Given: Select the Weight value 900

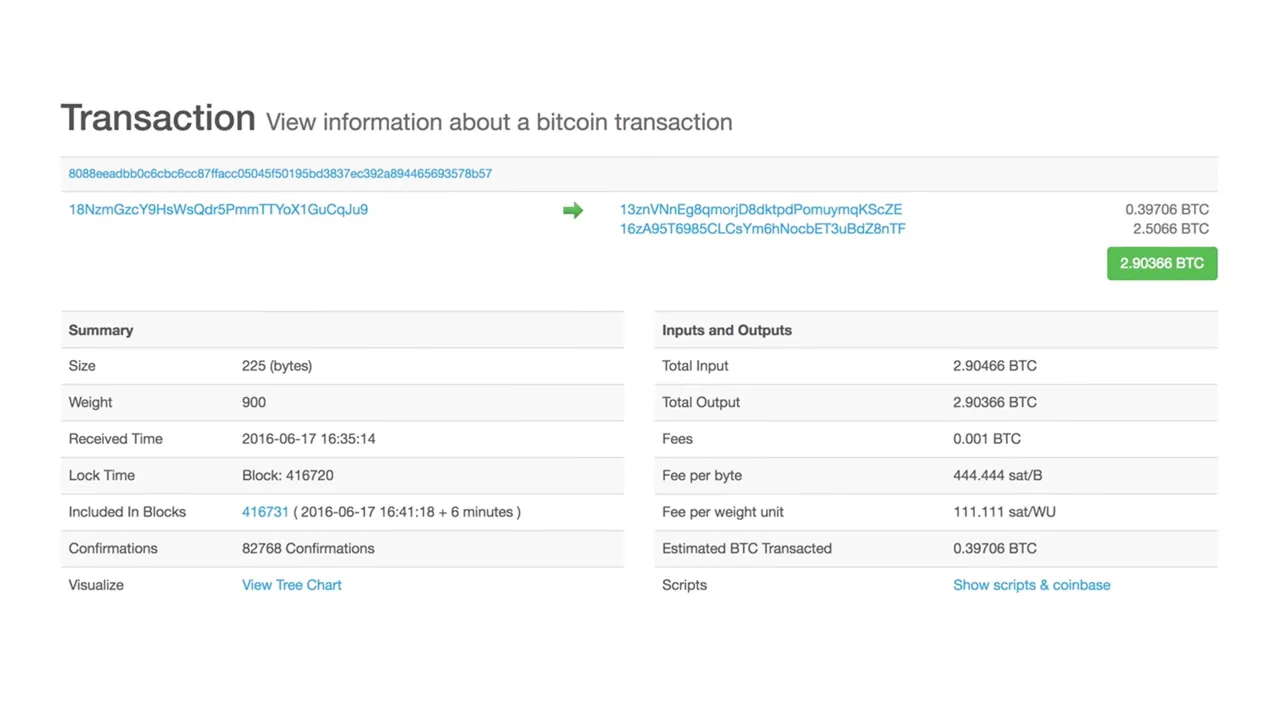Looking at the screenshot, I should point(254,402).
